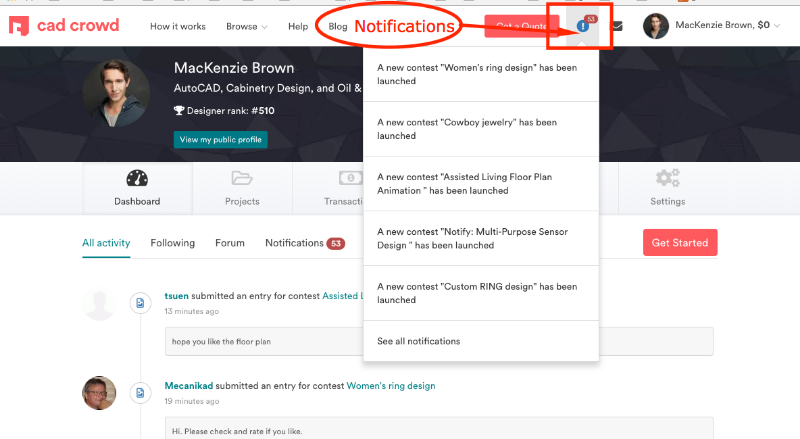Click View my public profile button
This screenshot has width=800, height=439.
click(x=220, y=140)
